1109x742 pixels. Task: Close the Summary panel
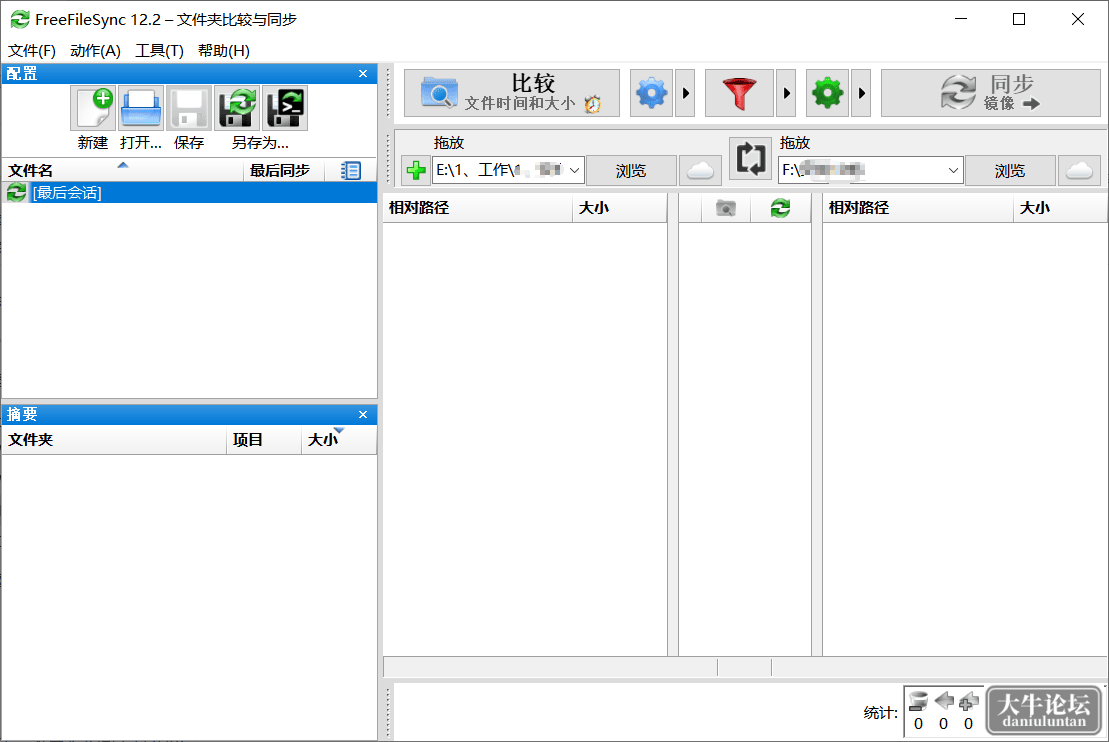(363, 415)
